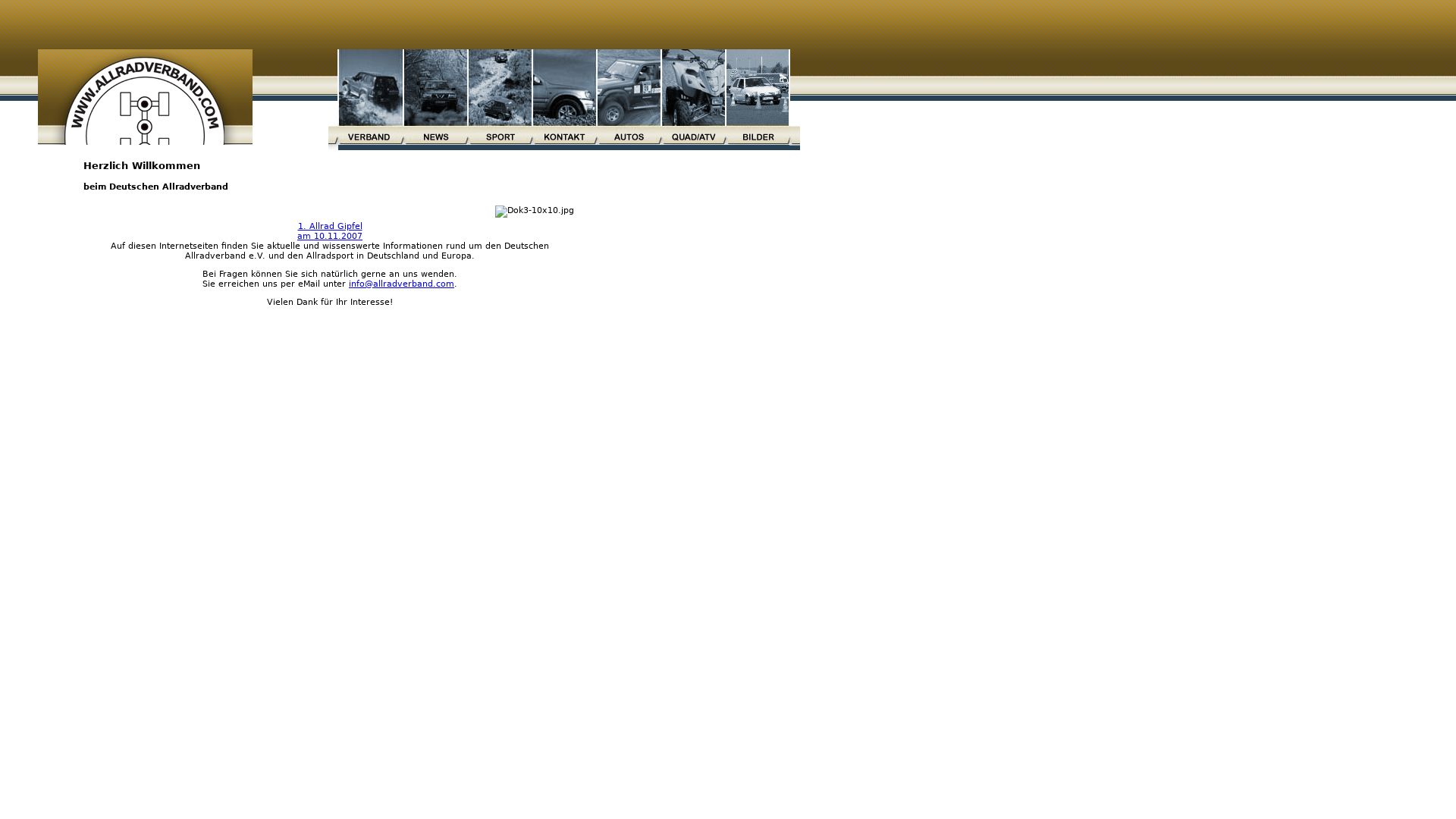
Task: Click the 'Herzlich Willkommen' heading
Action: click(x=142, y=166)
